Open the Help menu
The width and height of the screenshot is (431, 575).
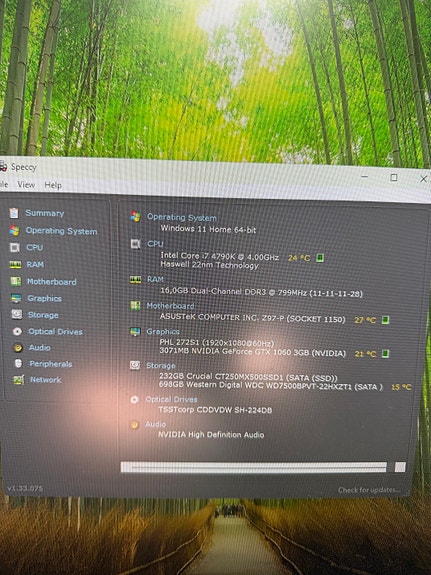coord(53,185)
